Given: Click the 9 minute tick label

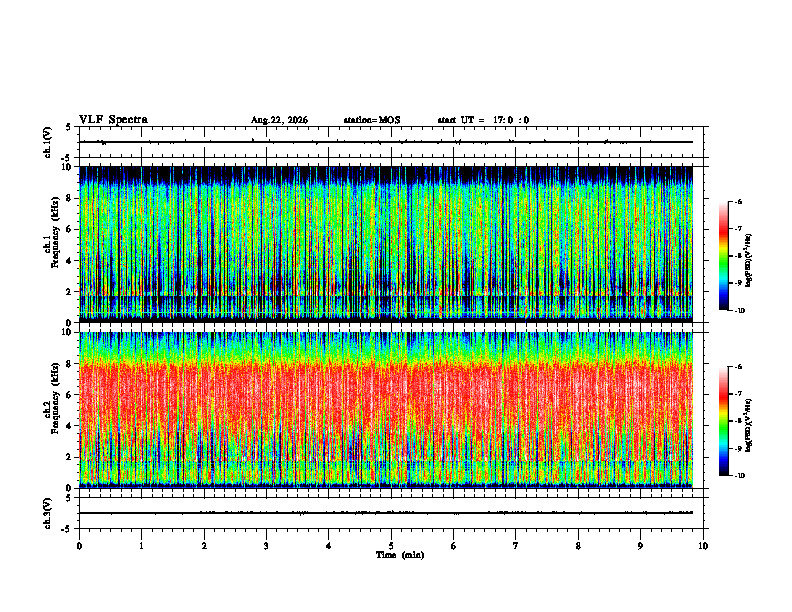Looking at the screenshot, I should [640, 546].
